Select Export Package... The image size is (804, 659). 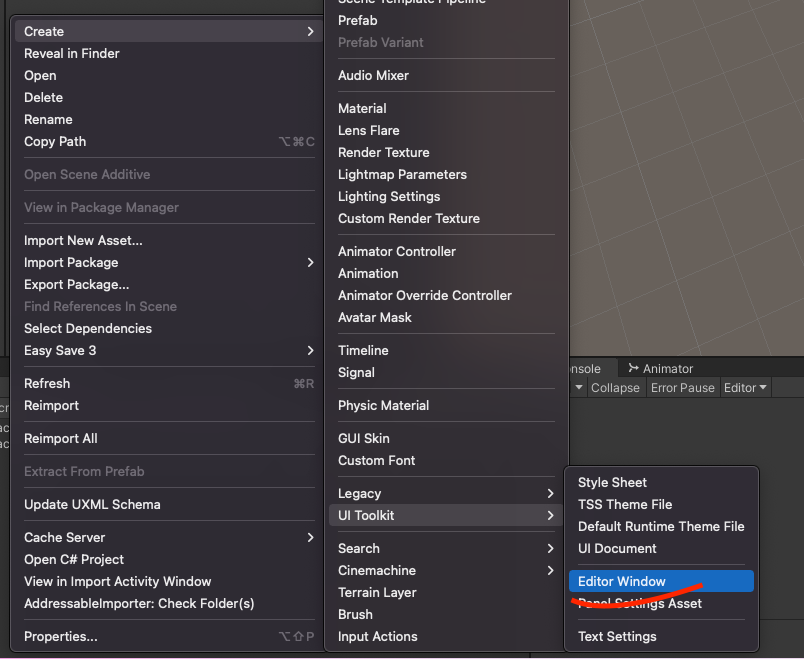168,285
